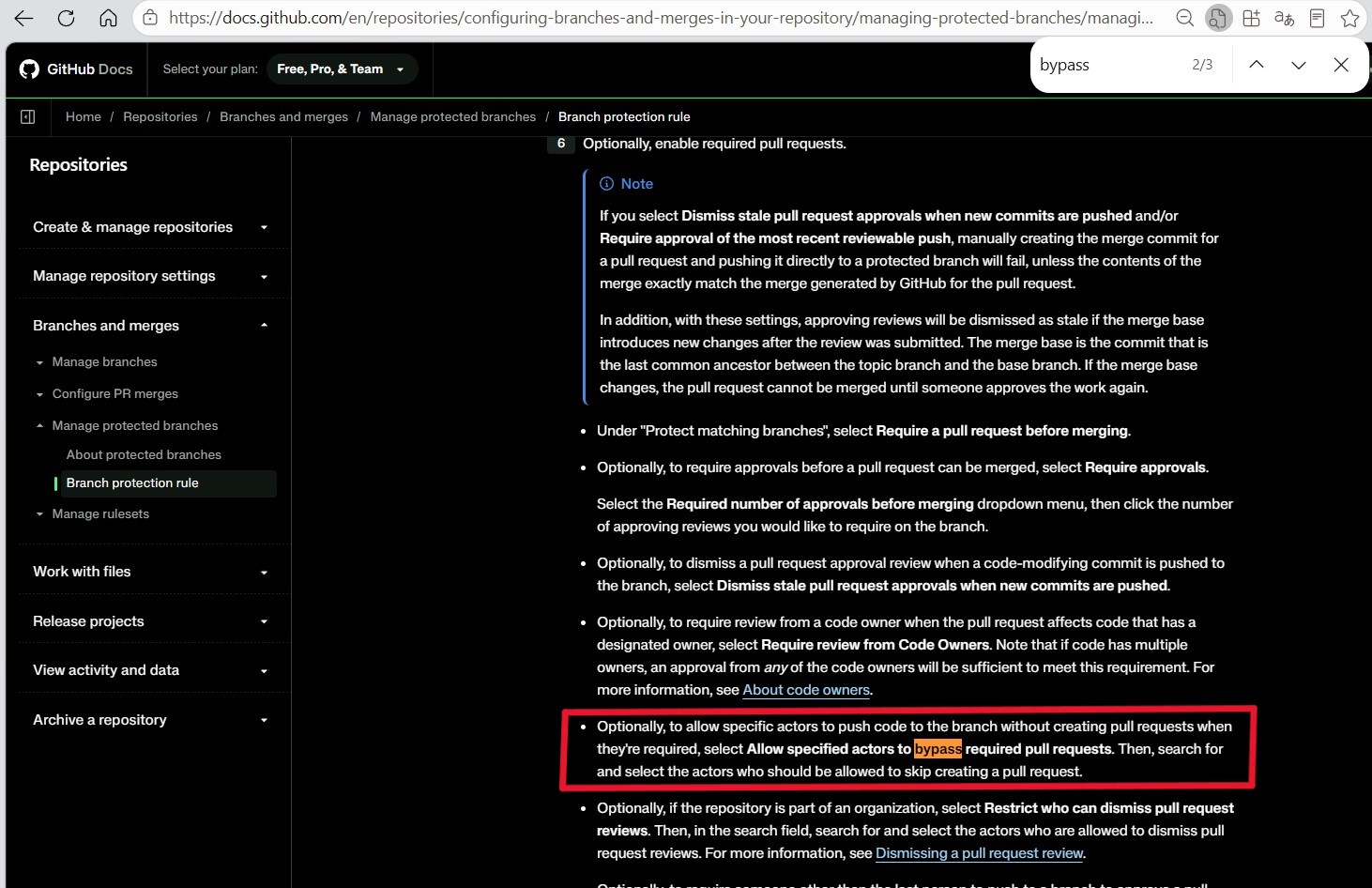Click the translate page icon
Image resolution: width=1372 pixels, height=888 pixels.
point(1285,18)
